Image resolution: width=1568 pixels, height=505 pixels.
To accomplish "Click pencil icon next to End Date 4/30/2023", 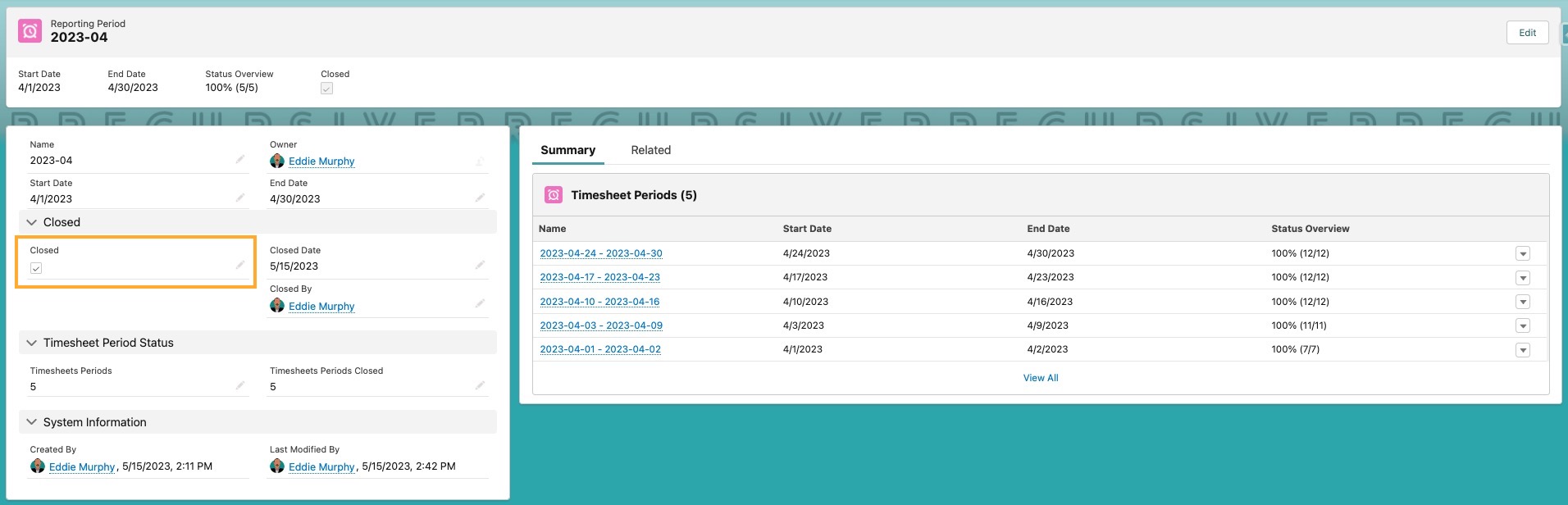I will click(480, 198).
